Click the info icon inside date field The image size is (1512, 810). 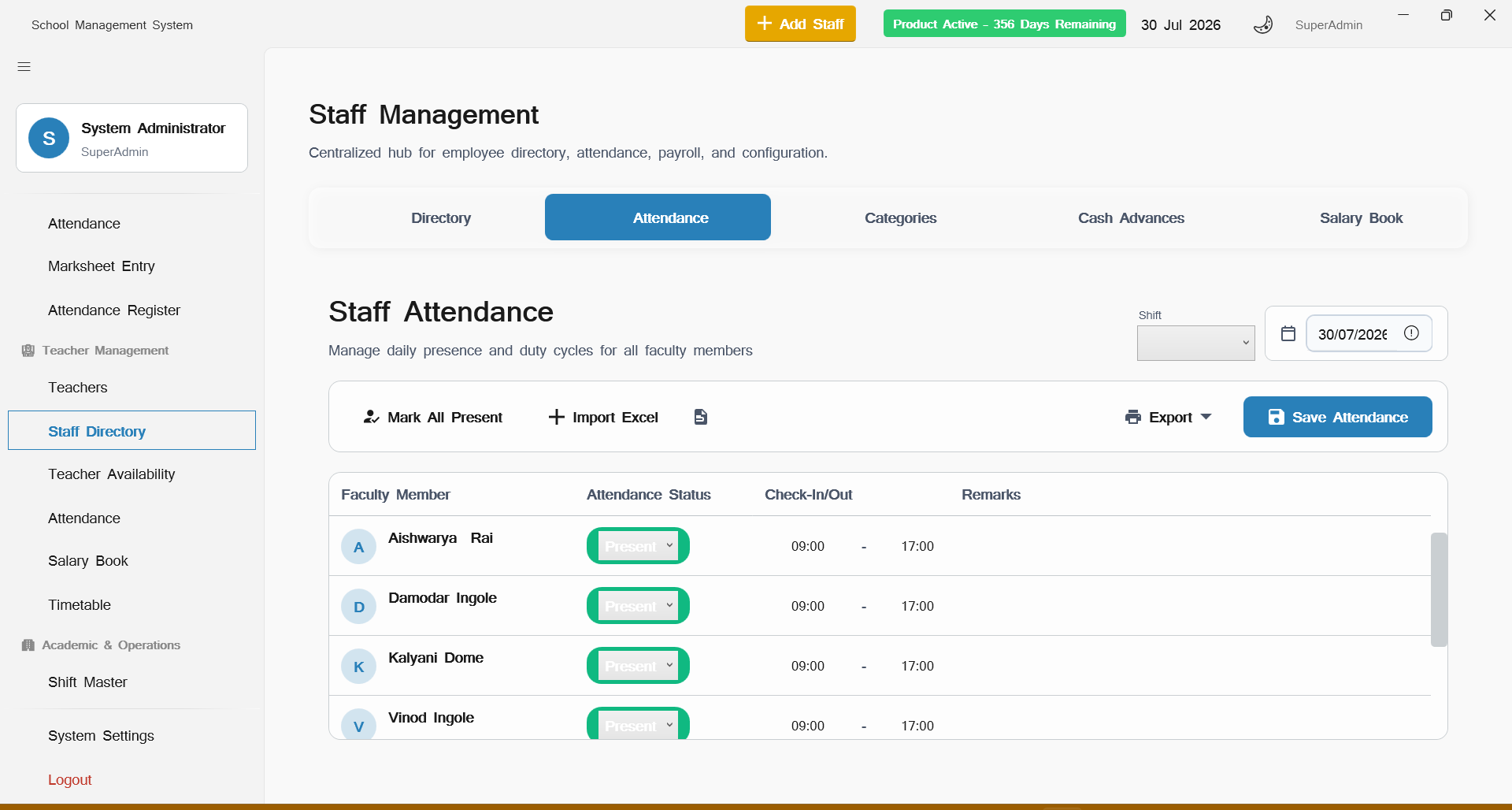[1411, 333]
